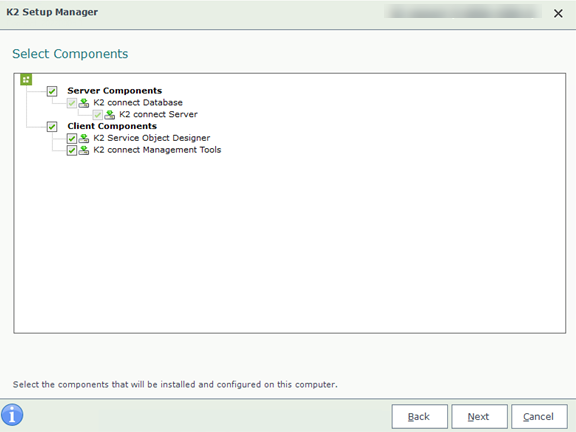Screen dimensions: 576x432
Task: Close the K2 Setup Manager window
Action: tap(558, 14)
